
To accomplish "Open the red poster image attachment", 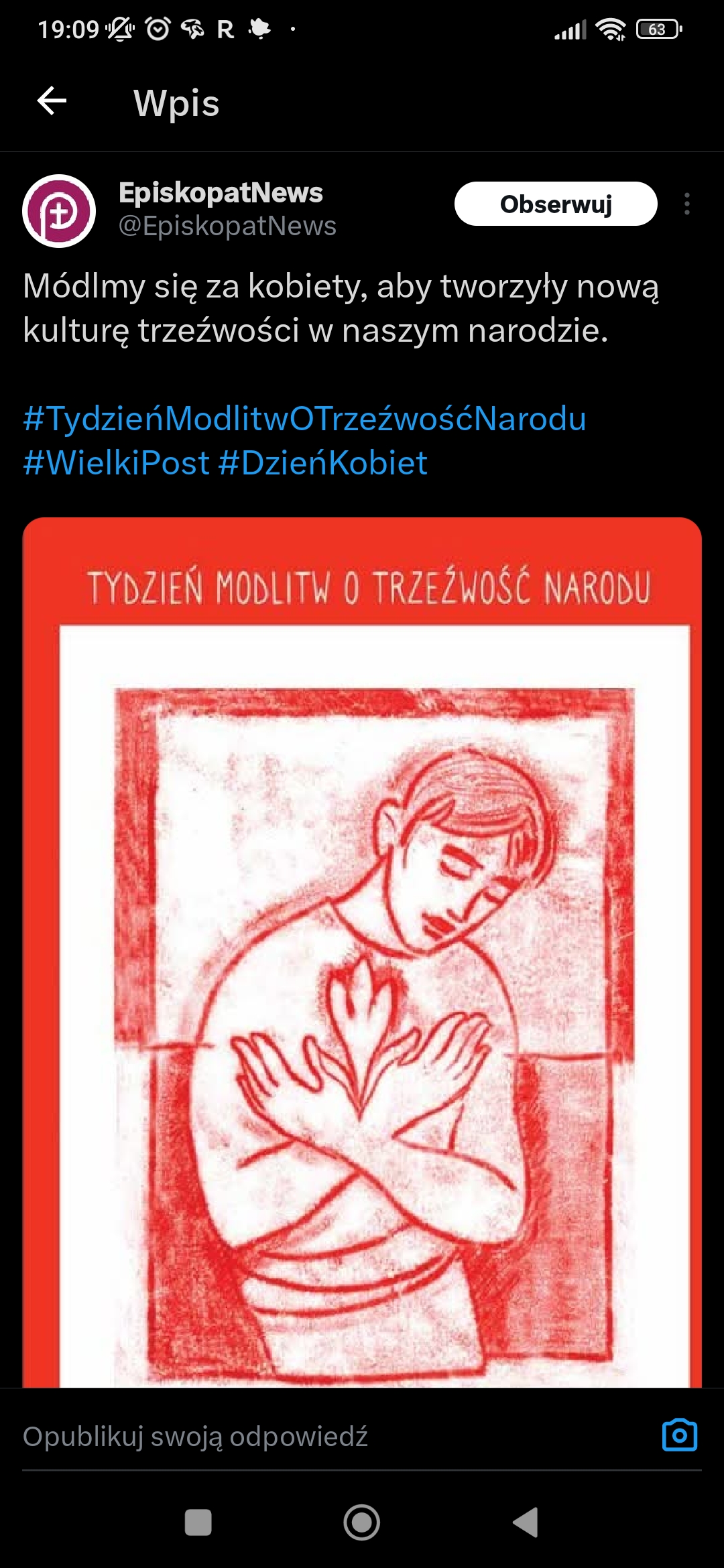I will click(362, 952).
